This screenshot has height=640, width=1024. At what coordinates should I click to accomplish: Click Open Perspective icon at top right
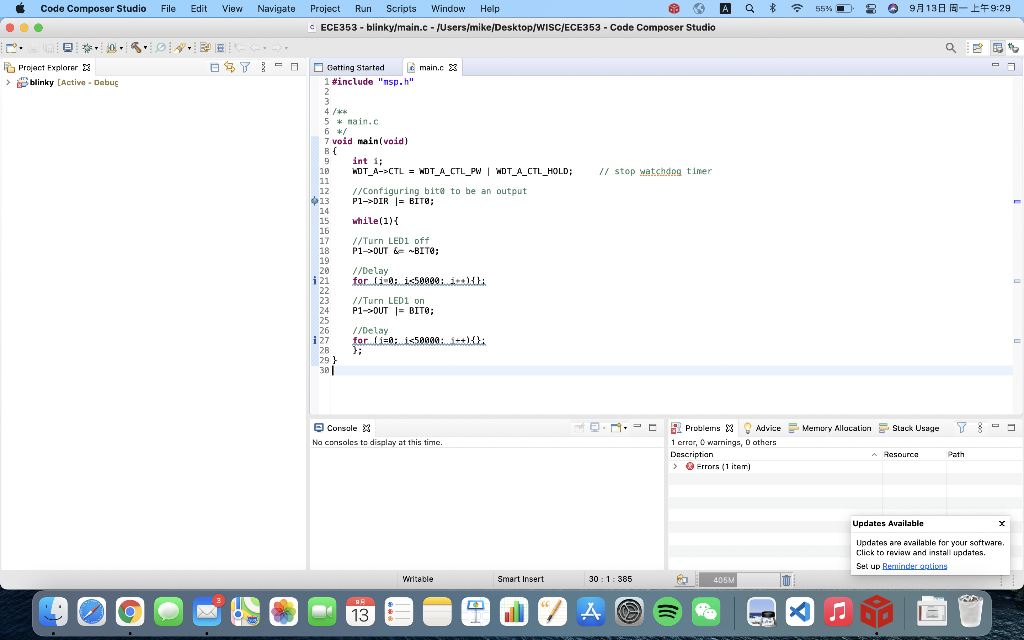[x=977, y=47]
